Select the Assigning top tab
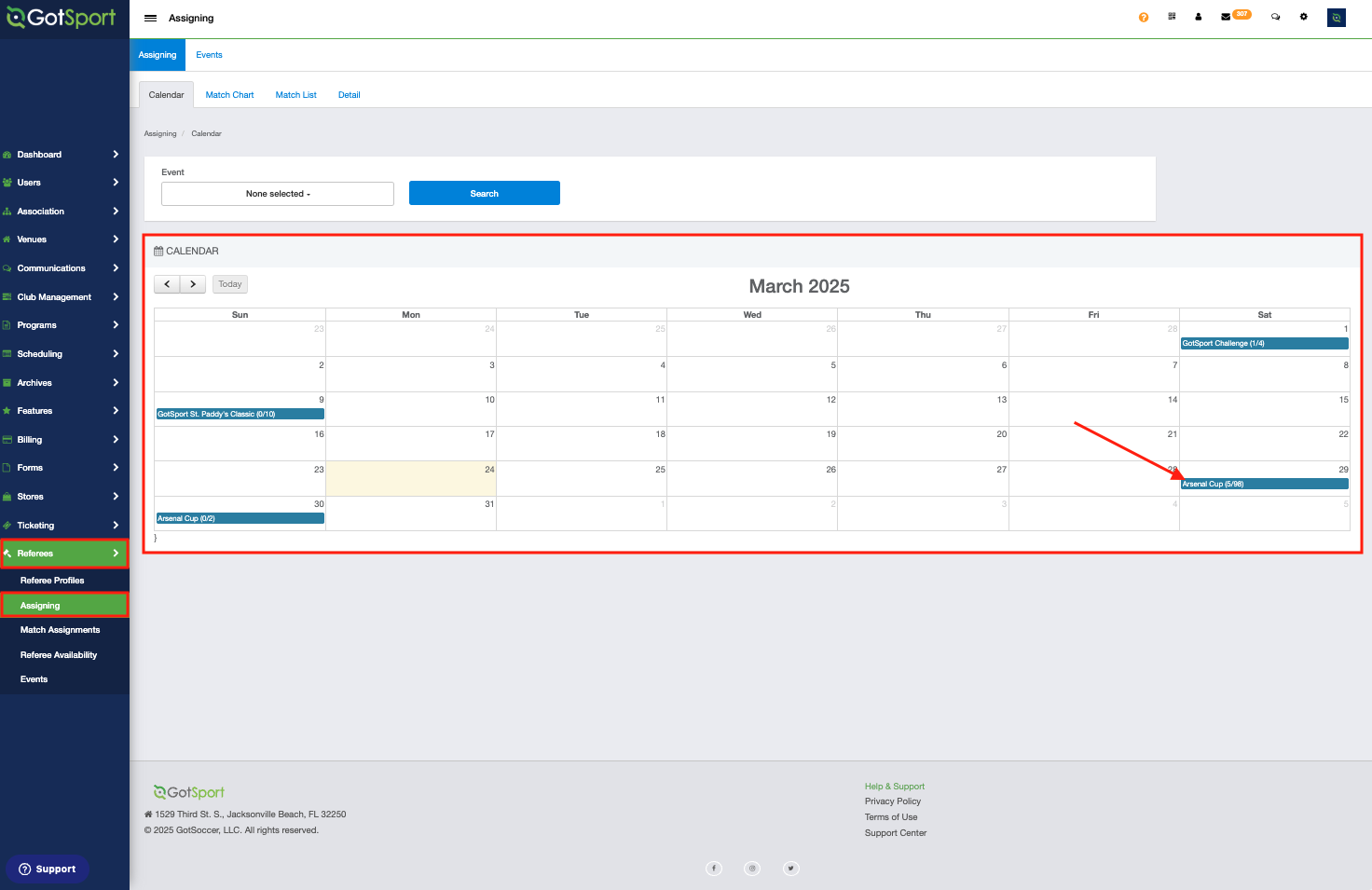 point(158,55)
